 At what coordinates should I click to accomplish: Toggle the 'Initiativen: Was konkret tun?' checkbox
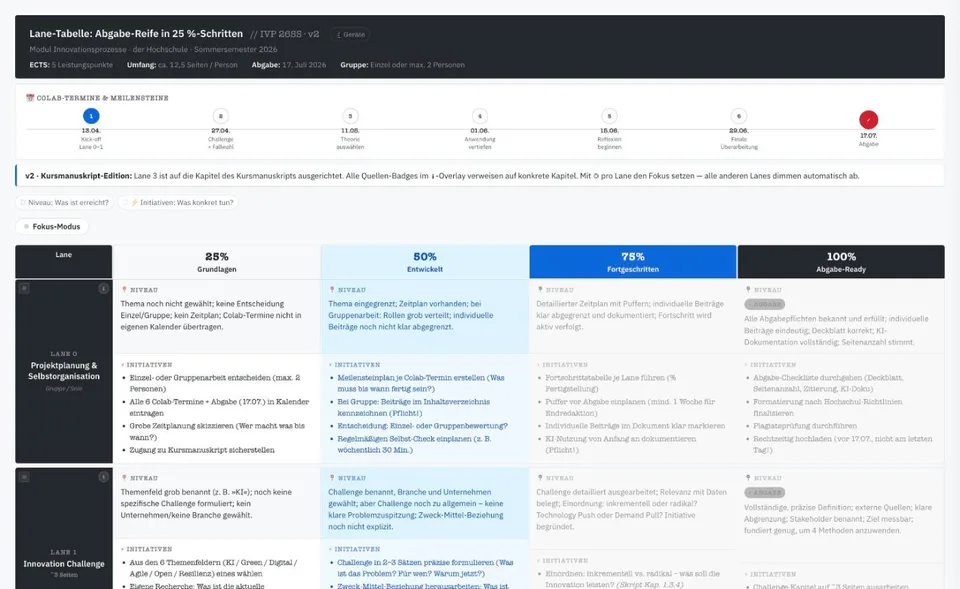coord(126,203)
